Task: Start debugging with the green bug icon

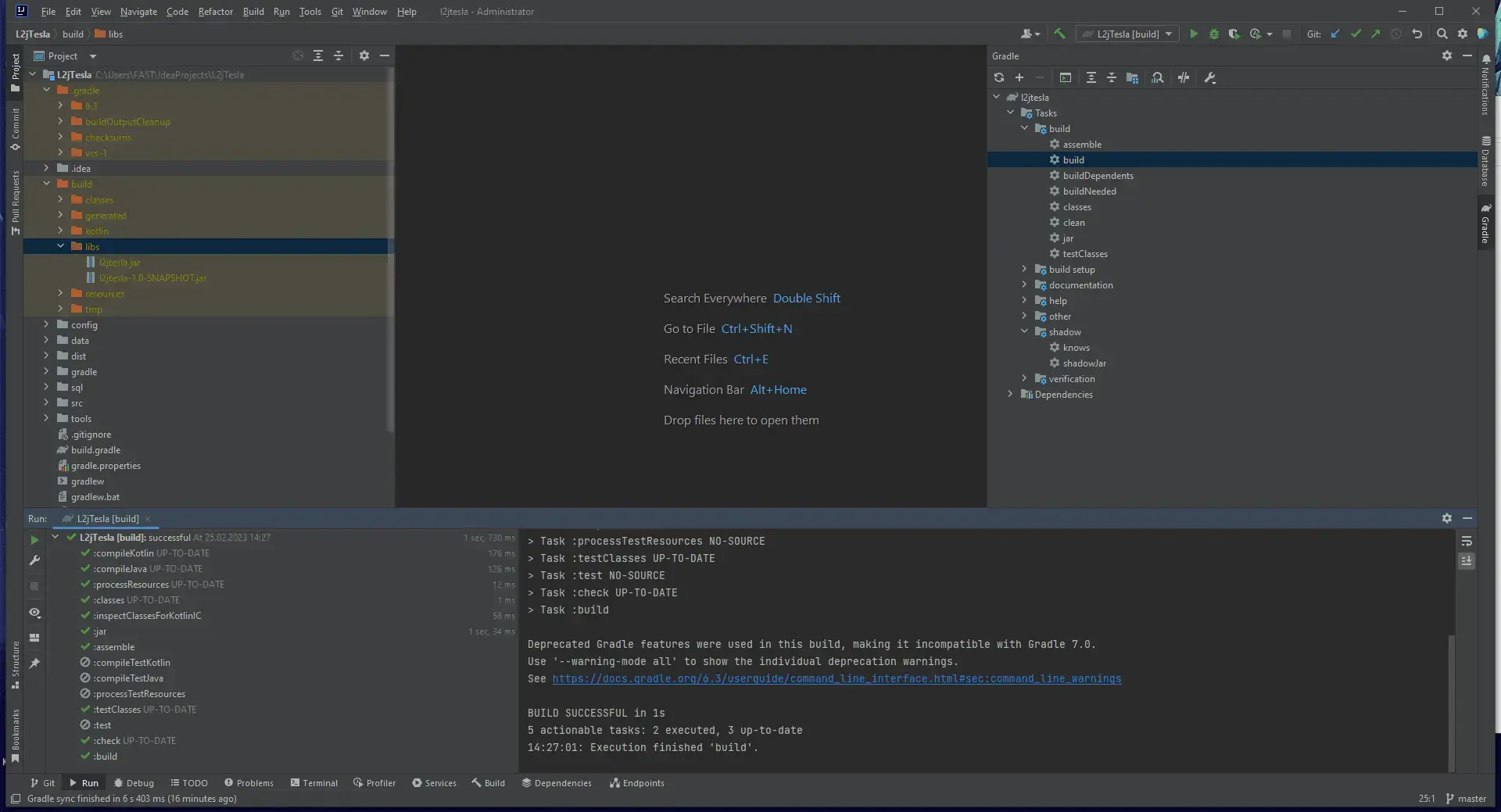Action: point(1213,34)
